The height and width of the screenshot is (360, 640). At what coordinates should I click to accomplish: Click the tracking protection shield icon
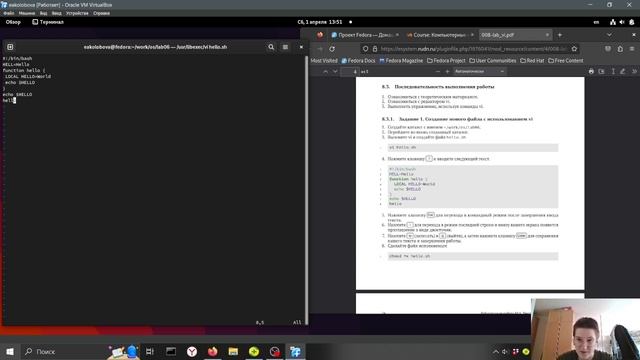(365, 49)
